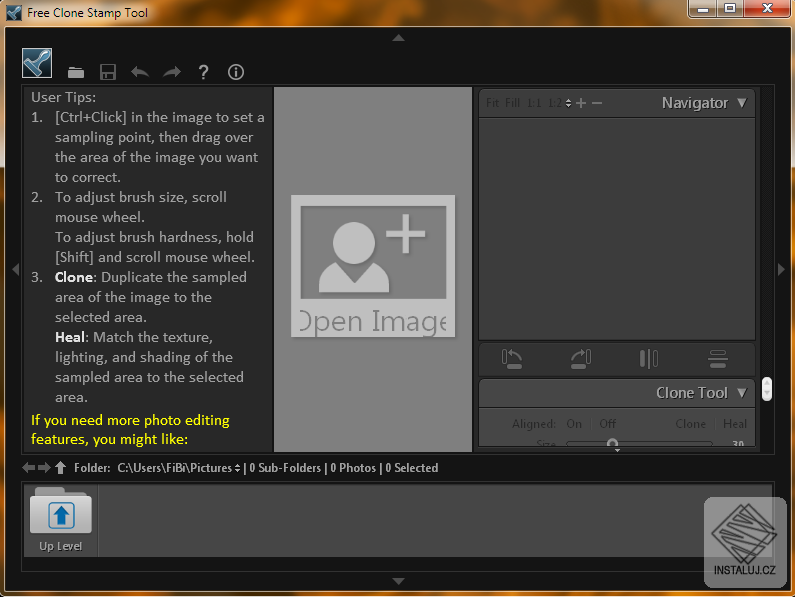Viewport: 795px width, 597px height.
Task: Go forward with the folder forward arrow
Action: click(45, 468)
